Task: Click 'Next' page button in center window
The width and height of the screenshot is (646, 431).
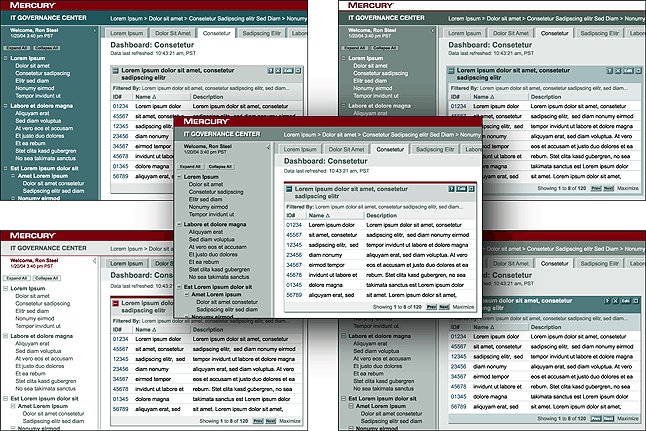Action: pos(442,309)
